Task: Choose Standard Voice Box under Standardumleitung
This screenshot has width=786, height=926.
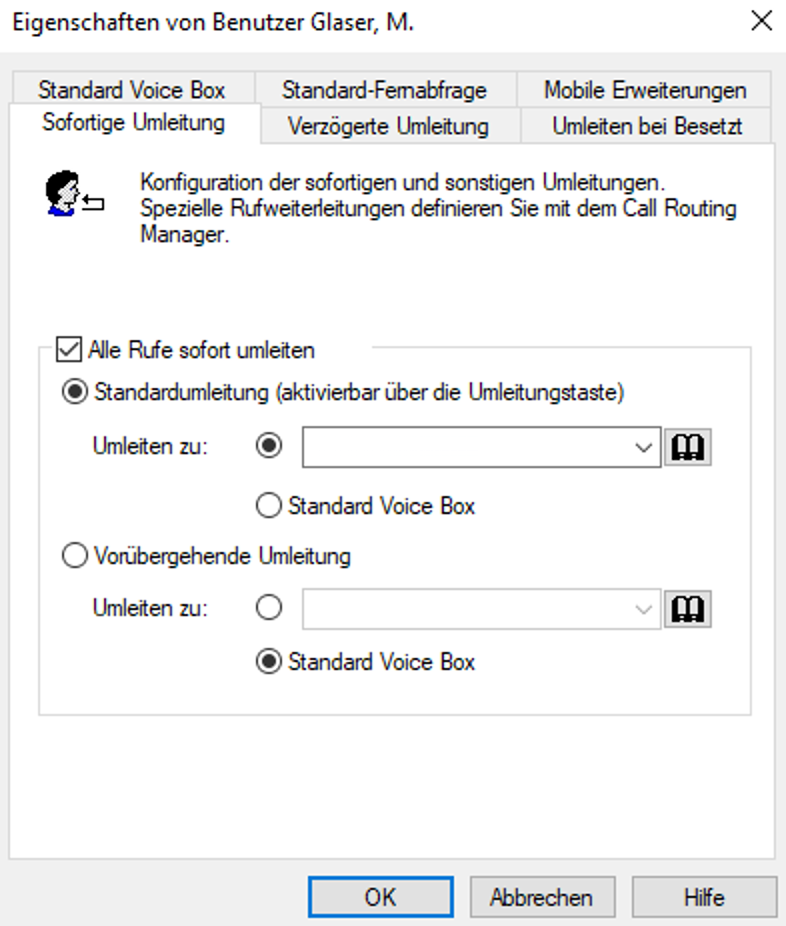Action: (268, 506)
